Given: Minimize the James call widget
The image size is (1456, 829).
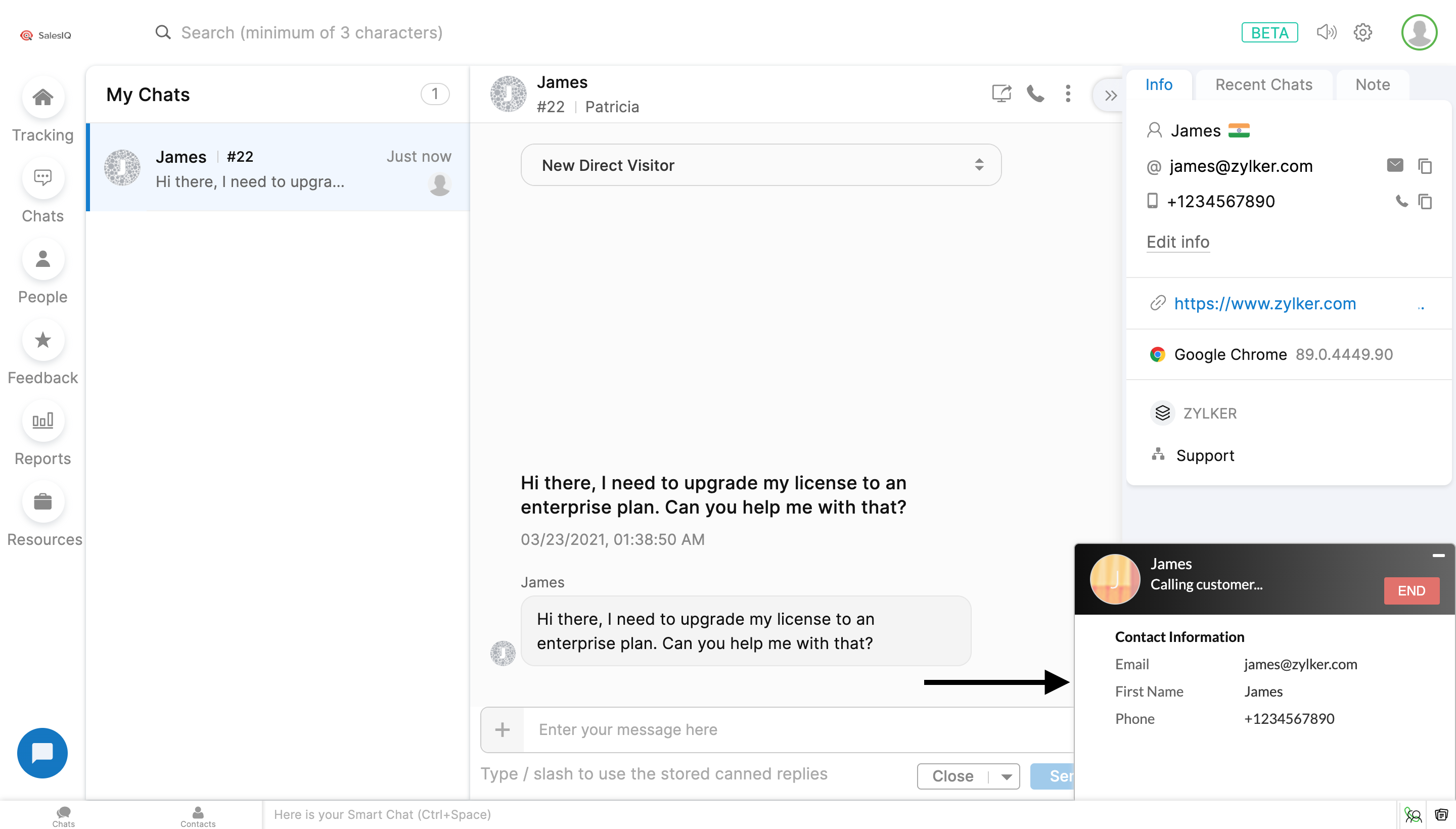Looking at the screenshot, I should pyautogui.click(x=1438, y=555).
